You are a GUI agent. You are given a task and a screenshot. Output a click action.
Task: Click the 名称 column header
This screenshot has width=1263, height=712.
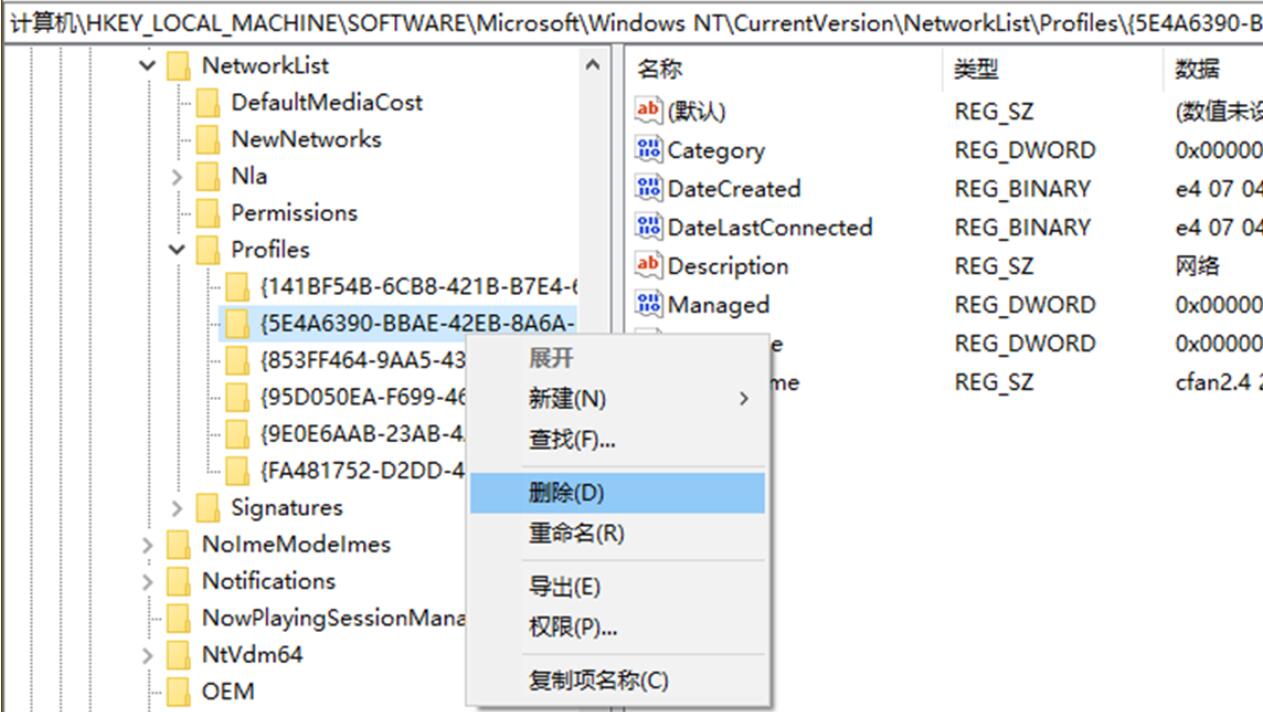pos(661,69)
